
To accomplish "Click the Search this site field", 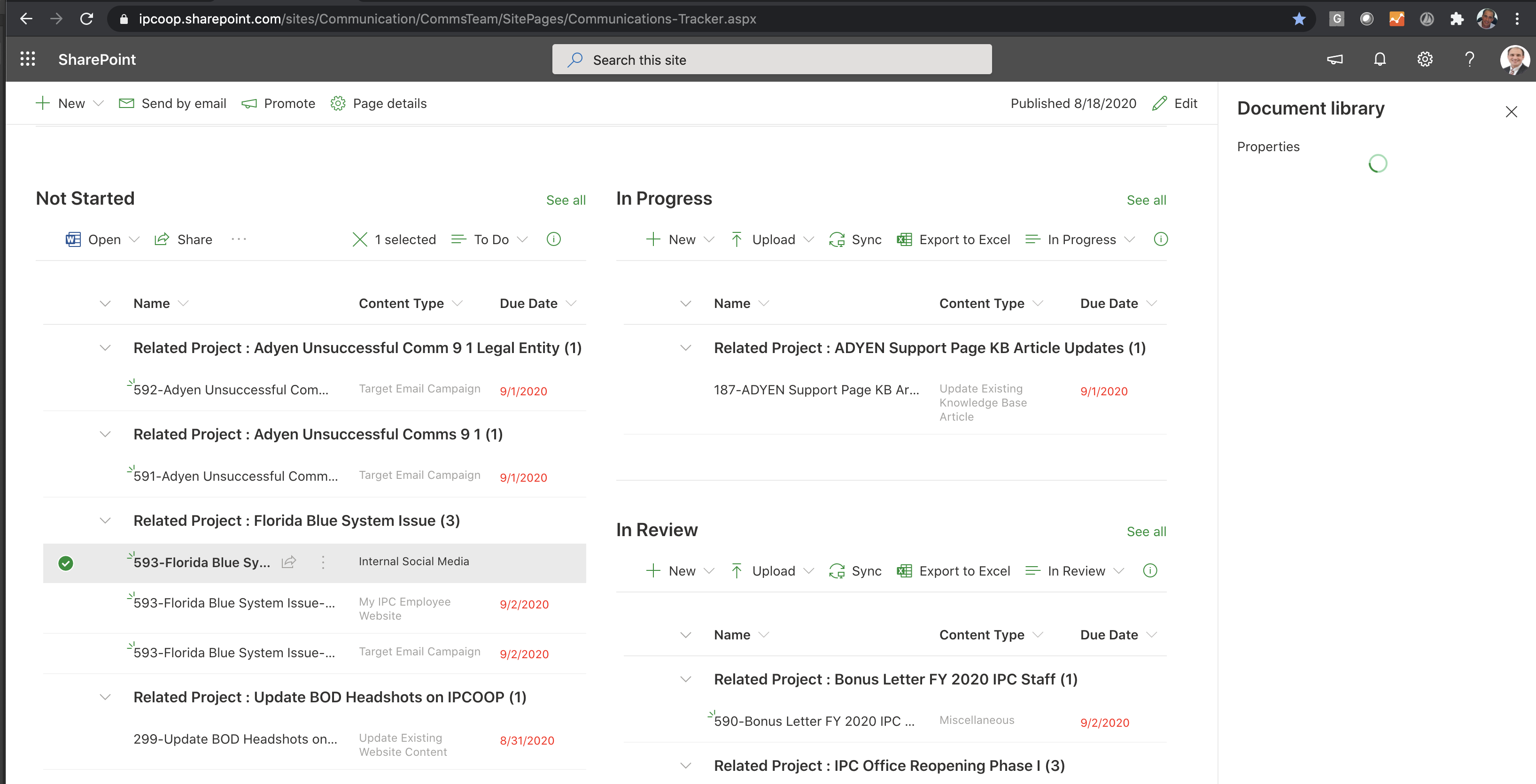I will coord(772,60).
